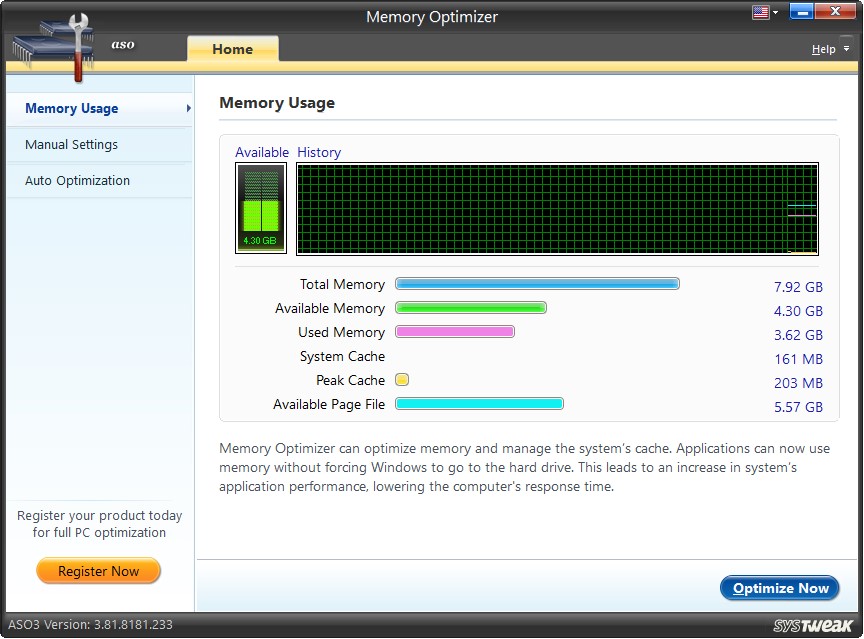The height and width of the screenshot is (639, 864).
Task: Click the Optimize Now button
Action: point(779,588)
